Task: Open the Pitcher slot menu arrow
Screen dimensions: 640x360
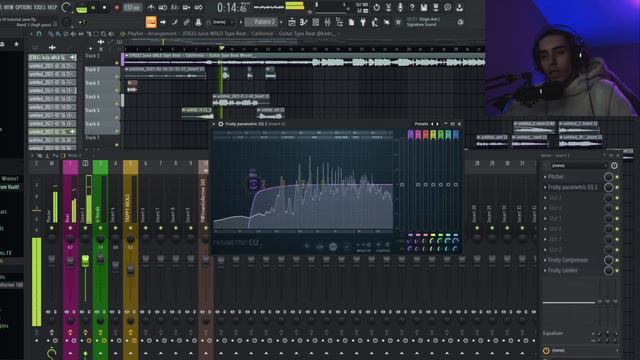Action: point(545,177)
